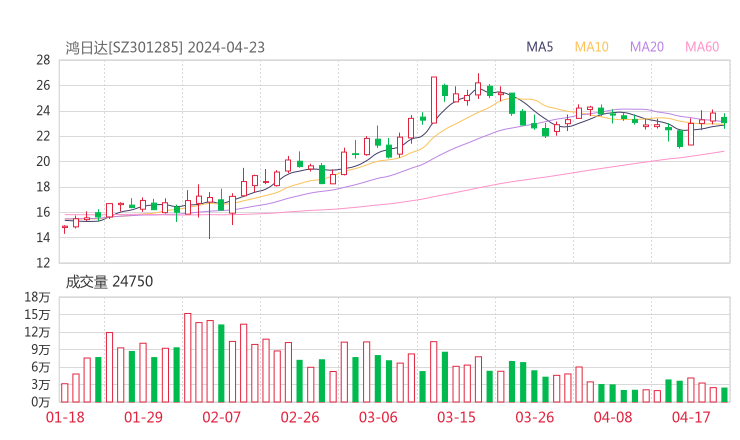Click the tallest red candlestick reaching above 26
The height and width of the screenshot is (440, 740).
pyautogui.click(x=434, y=100)
